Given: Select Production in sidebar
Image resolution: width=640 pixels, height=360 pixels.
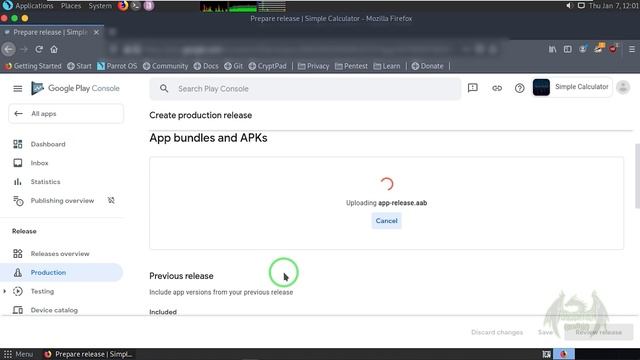Looking at the screenshot, I should coord(61,272).
